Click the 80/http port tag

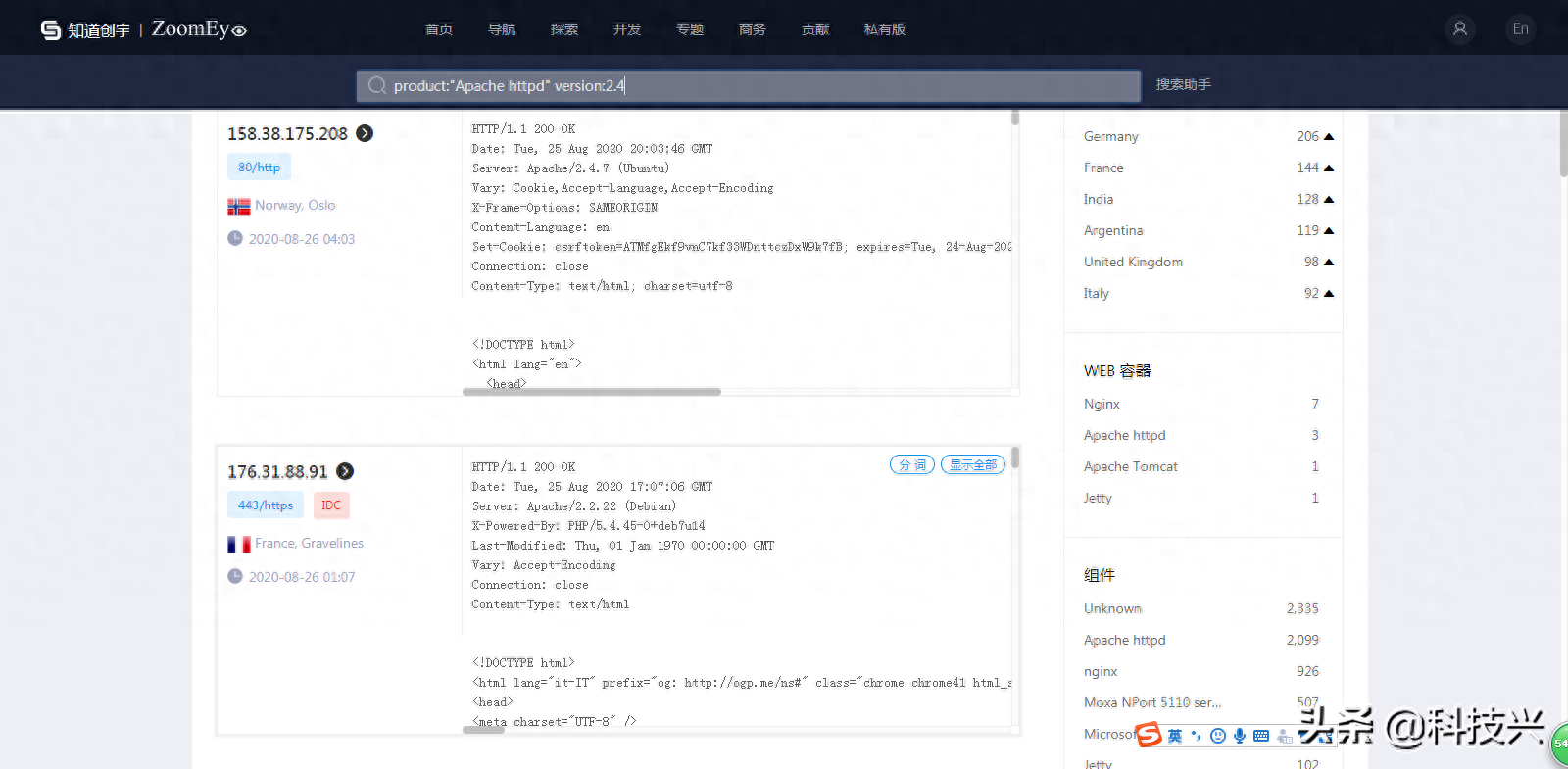click(259, 168)
